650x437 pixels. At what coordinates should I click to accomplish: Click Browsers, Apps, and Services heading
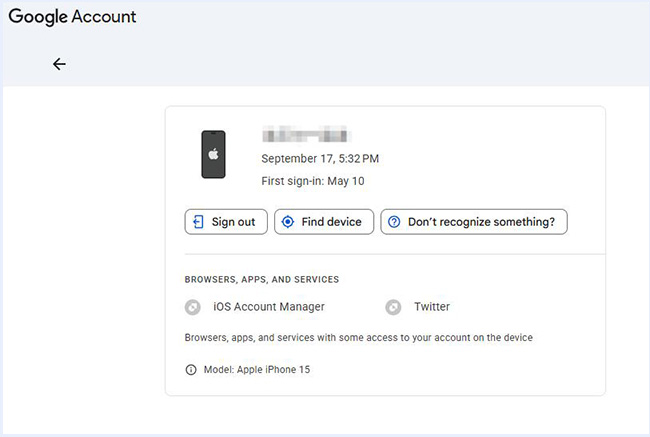point(262,279)
